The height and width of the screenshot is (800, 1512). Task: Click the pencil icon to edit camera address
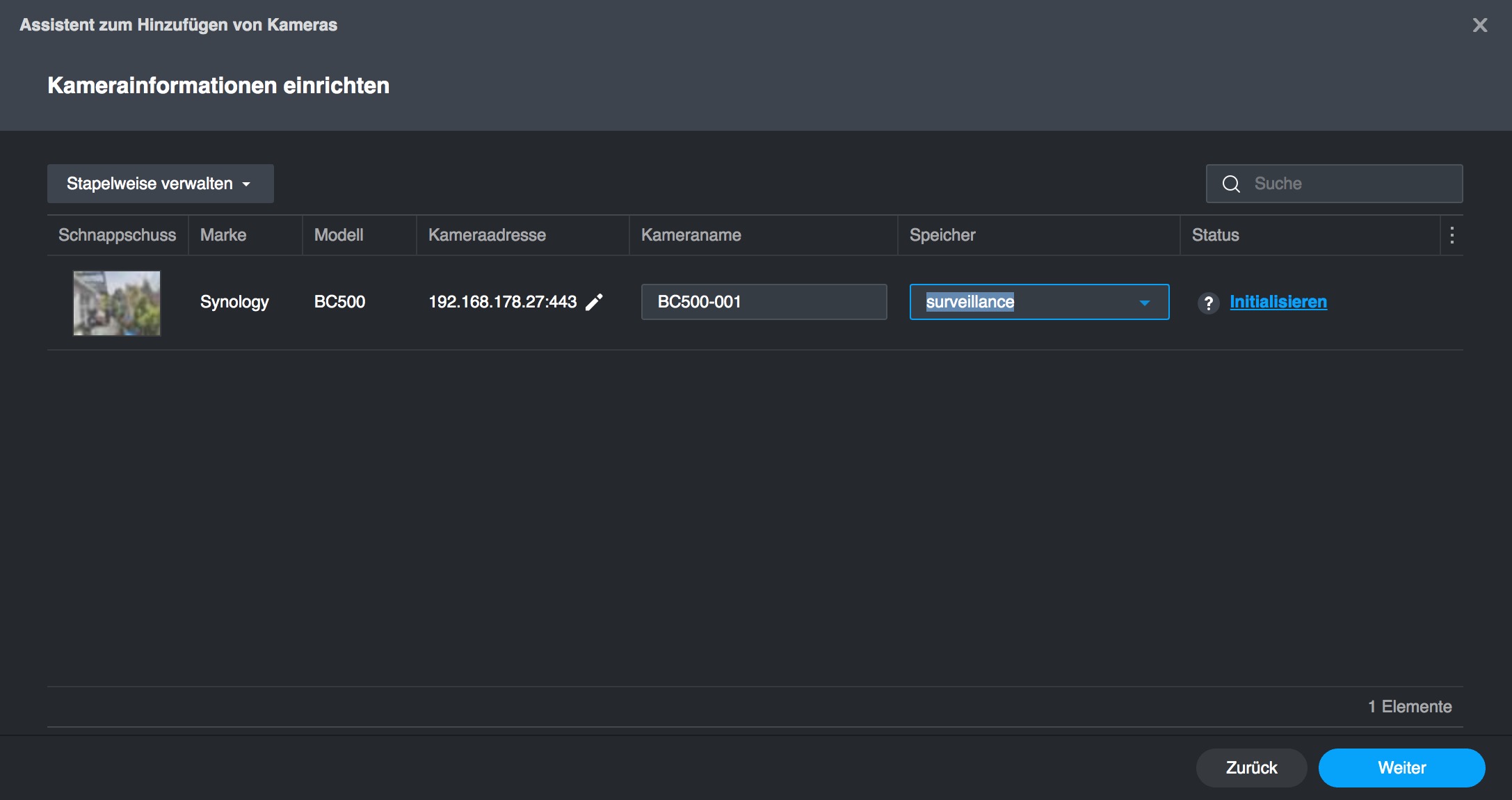click(x=594, y=302)
